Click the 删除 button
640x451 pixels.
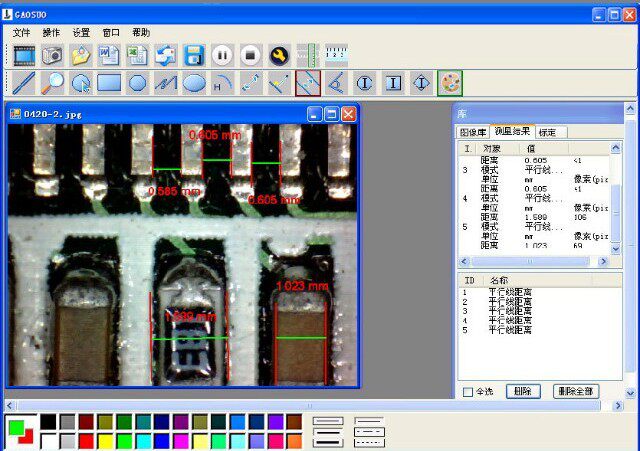(x=523, y=391)
